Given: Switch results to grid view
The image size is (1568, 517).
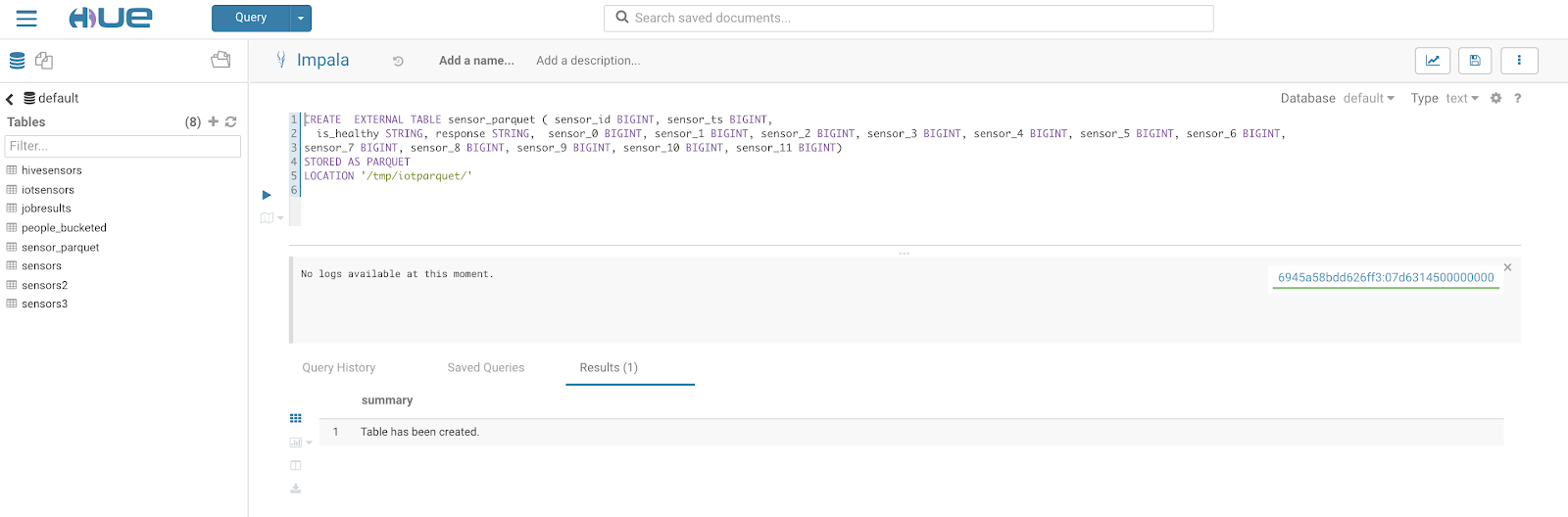Looking at the screenshot, I should [x=296, y=418].
